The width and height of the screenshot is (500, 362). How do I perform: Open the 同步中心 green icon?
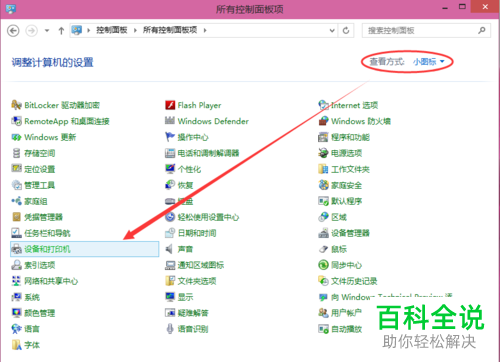click(x=323, y=265)
